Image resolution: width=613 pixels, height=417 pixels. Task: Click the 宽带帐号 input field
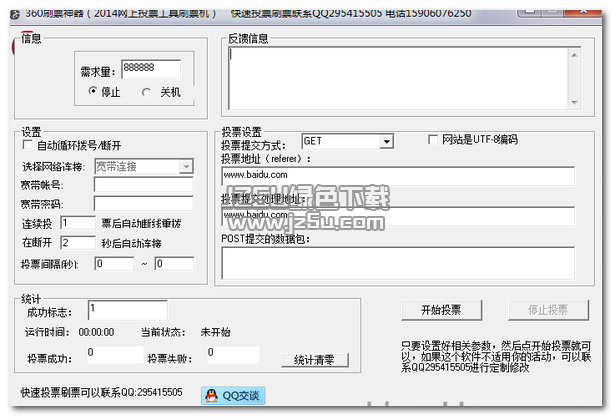click(143, 184)
